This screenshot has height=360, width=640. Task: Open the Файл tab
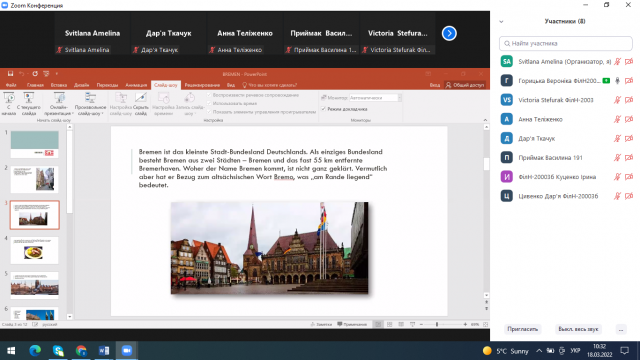point(11,85)
